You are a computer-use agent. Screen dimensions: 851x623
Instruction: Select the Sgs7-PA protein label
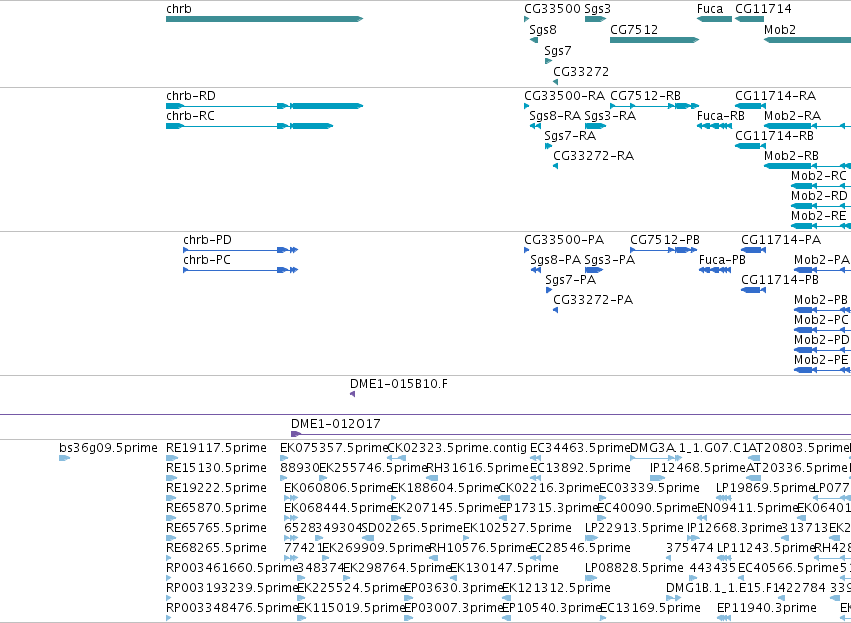570,280
